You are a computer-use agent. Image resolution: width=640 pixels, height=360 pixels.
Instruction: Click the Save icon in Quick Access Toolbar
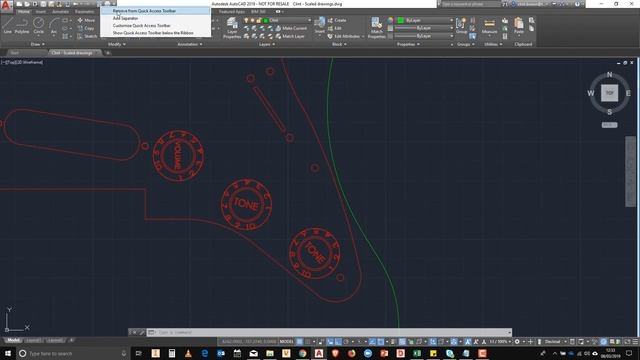tap(35, 4)
